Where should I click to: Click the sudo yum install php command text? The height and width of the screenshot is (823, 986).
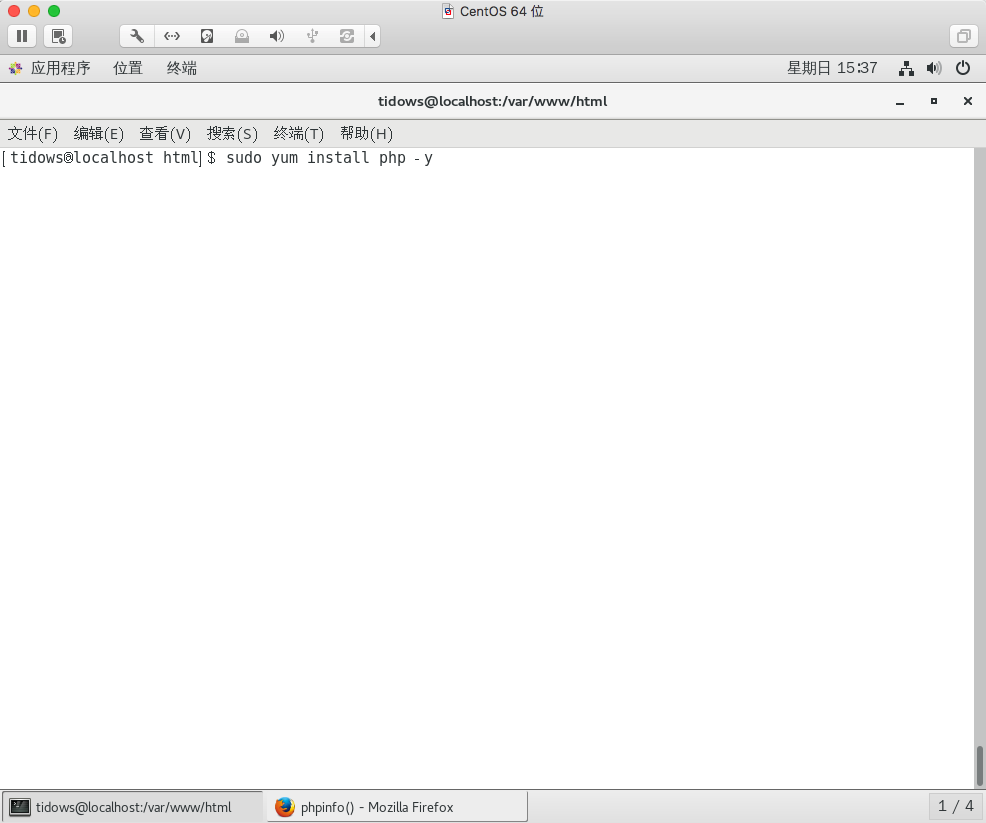point(330,158)
